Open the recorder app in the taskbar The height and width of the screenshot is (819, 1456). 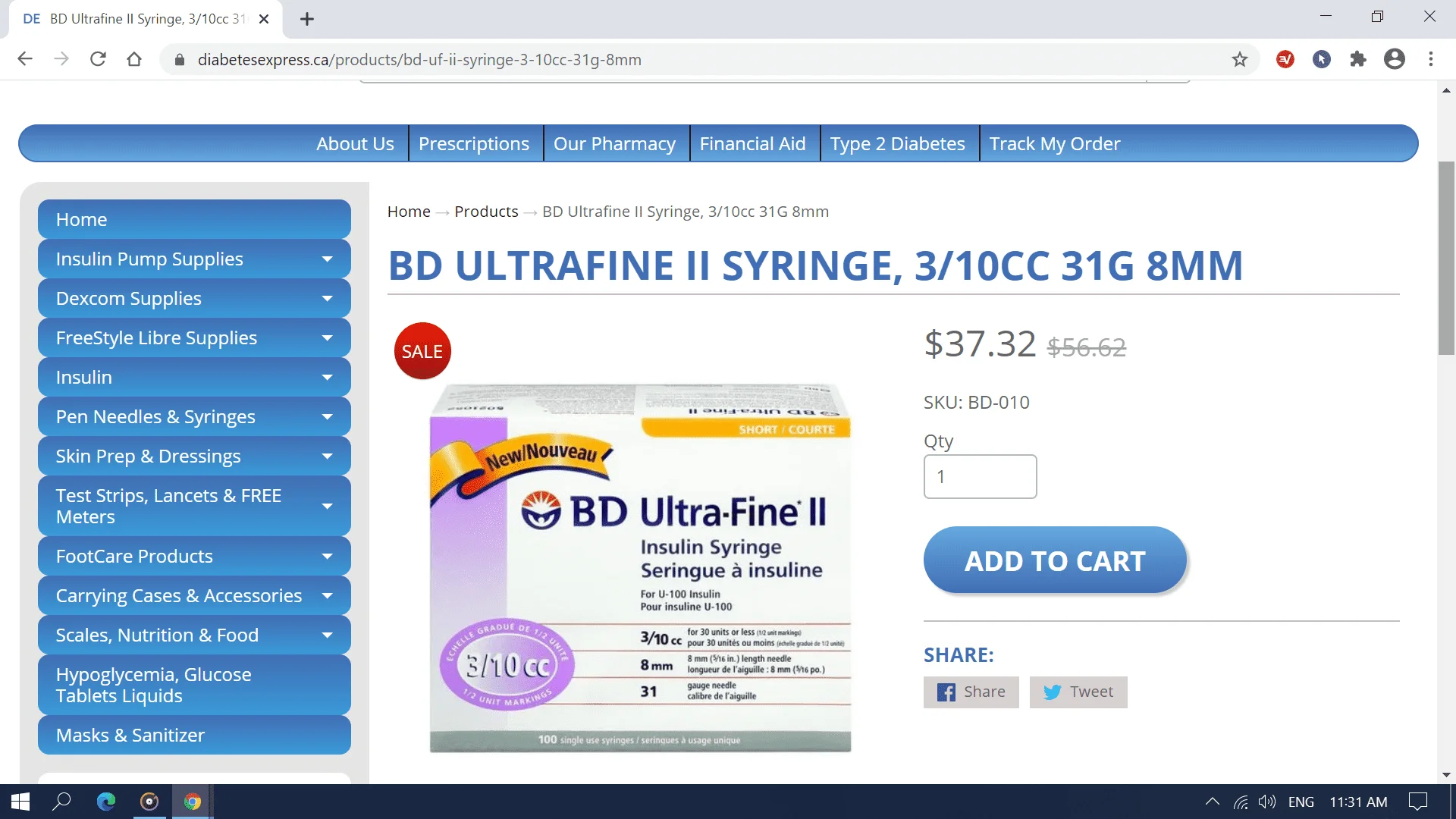pyautogui.click(x=149, y=802)
